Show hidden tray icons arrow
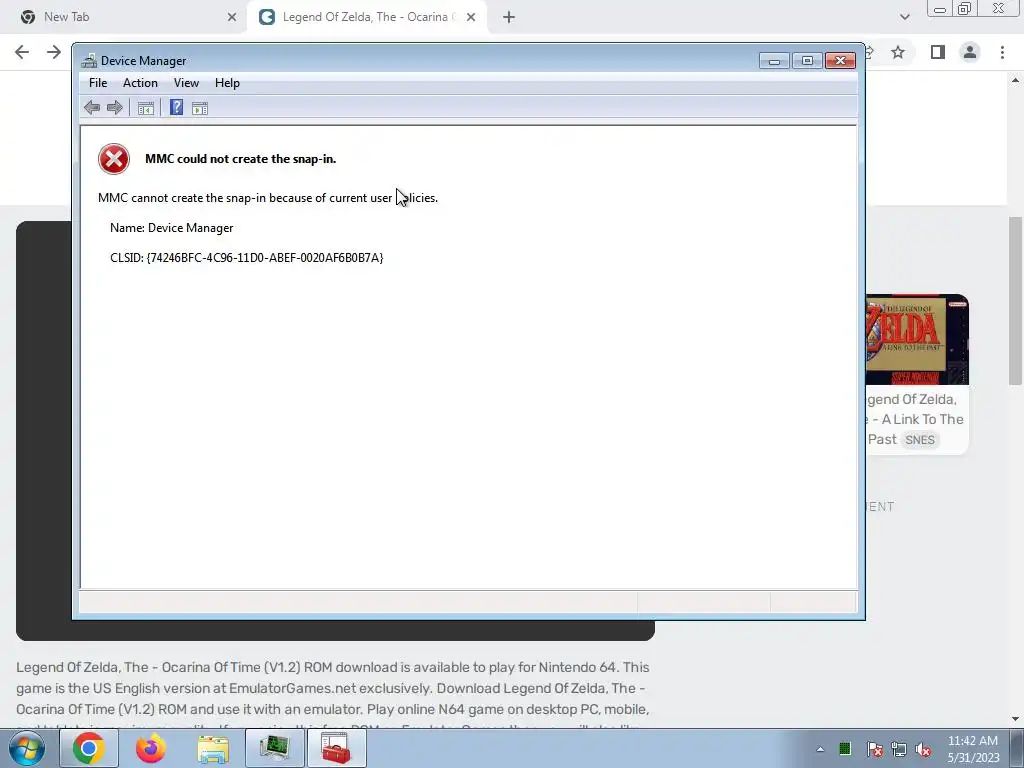 tap(820, 749)
